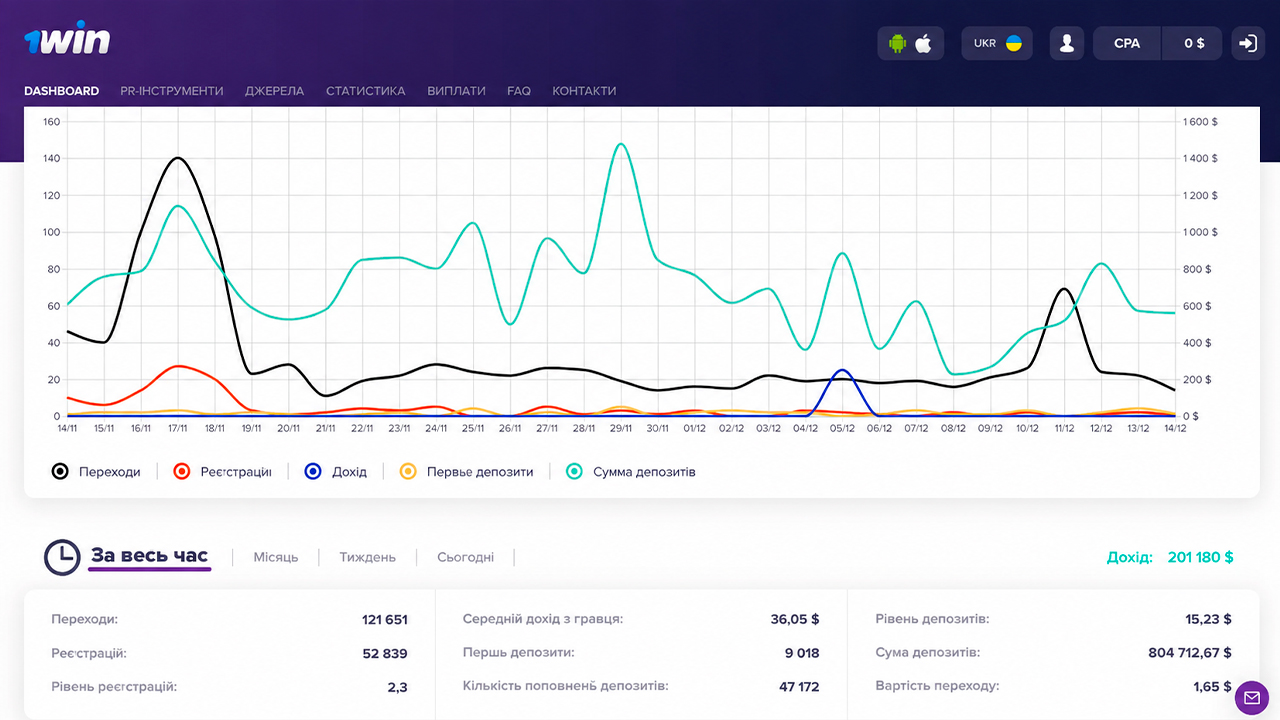The width and height of the screenshot is (1280, 720).
Task: Toggle the Дохід chart series
Action: 336,471
